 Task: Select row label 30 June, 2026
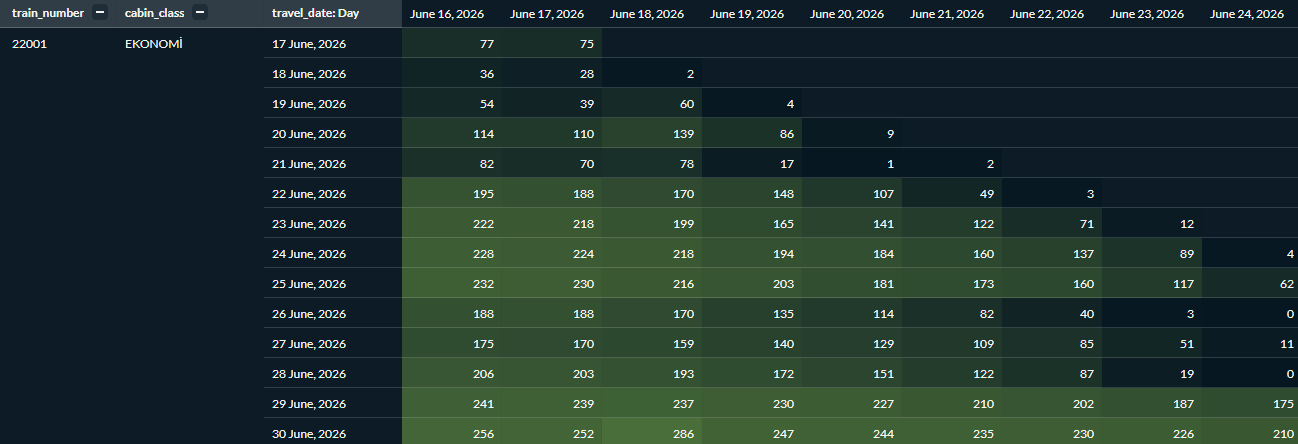(309, 434)
